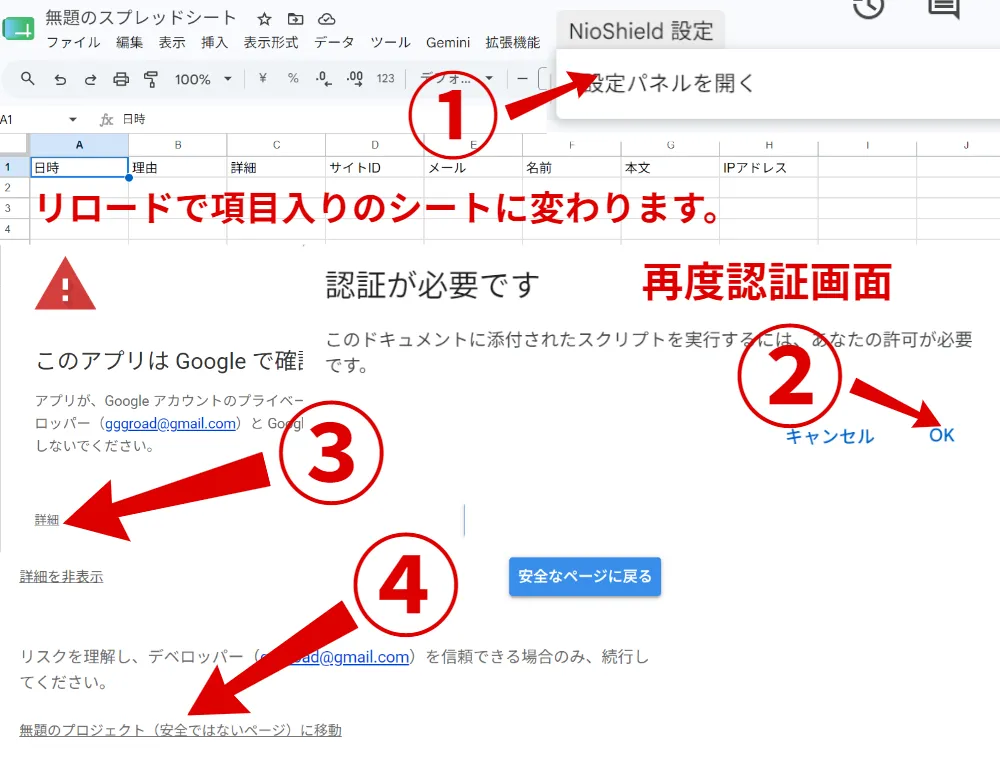Image resolution: width=1000 pixels, height=764 pixels.
Task: Undo the last action
Action: [x=60, y=79]
